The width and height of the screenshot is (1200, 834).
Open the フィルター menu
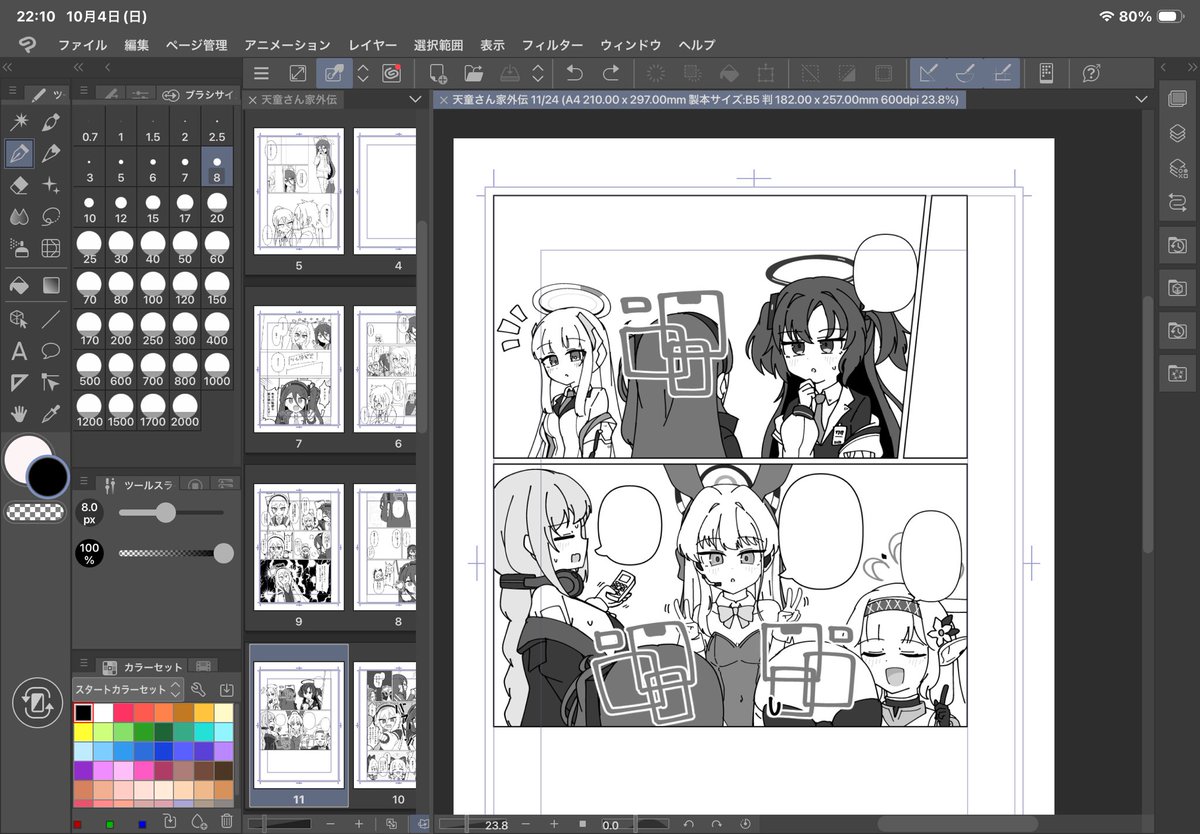[x=552, y=45]
